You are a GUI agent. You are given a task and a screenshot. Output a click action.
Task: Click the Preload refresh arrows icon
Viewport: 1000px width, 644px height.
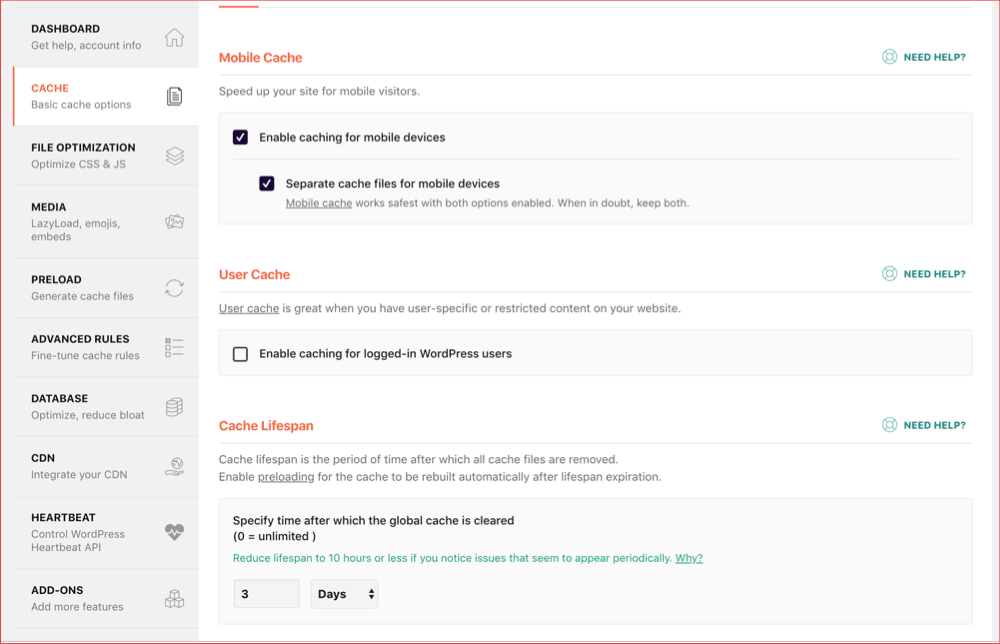coord(174,288)
